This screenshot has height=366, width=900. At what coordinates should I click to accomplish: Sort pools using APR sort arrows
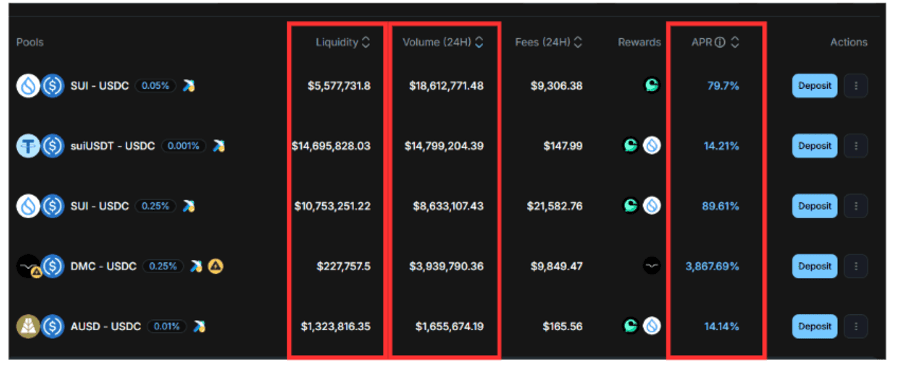pos(735,42)
